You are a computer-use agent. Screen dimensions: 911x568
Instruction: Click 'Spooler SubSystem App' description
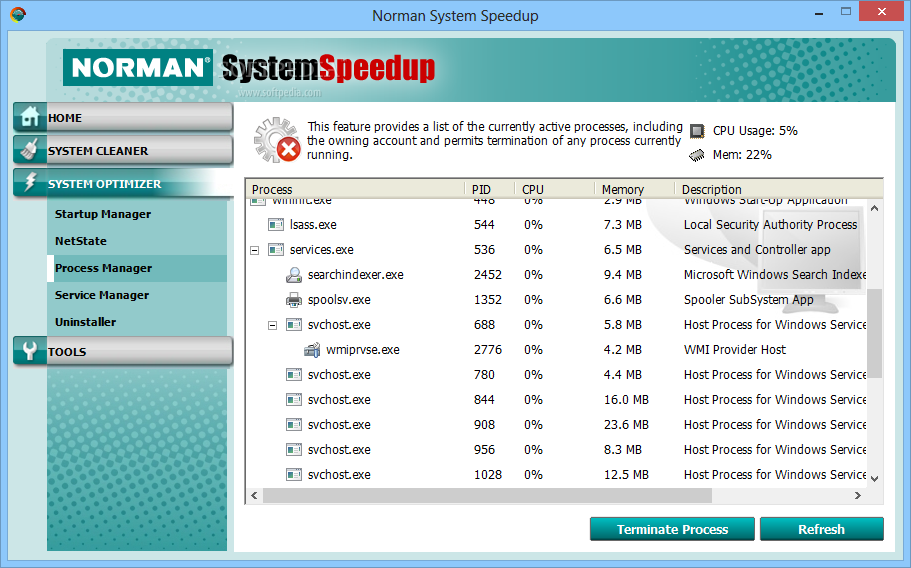pyautogui.click(x=748, y=300)
